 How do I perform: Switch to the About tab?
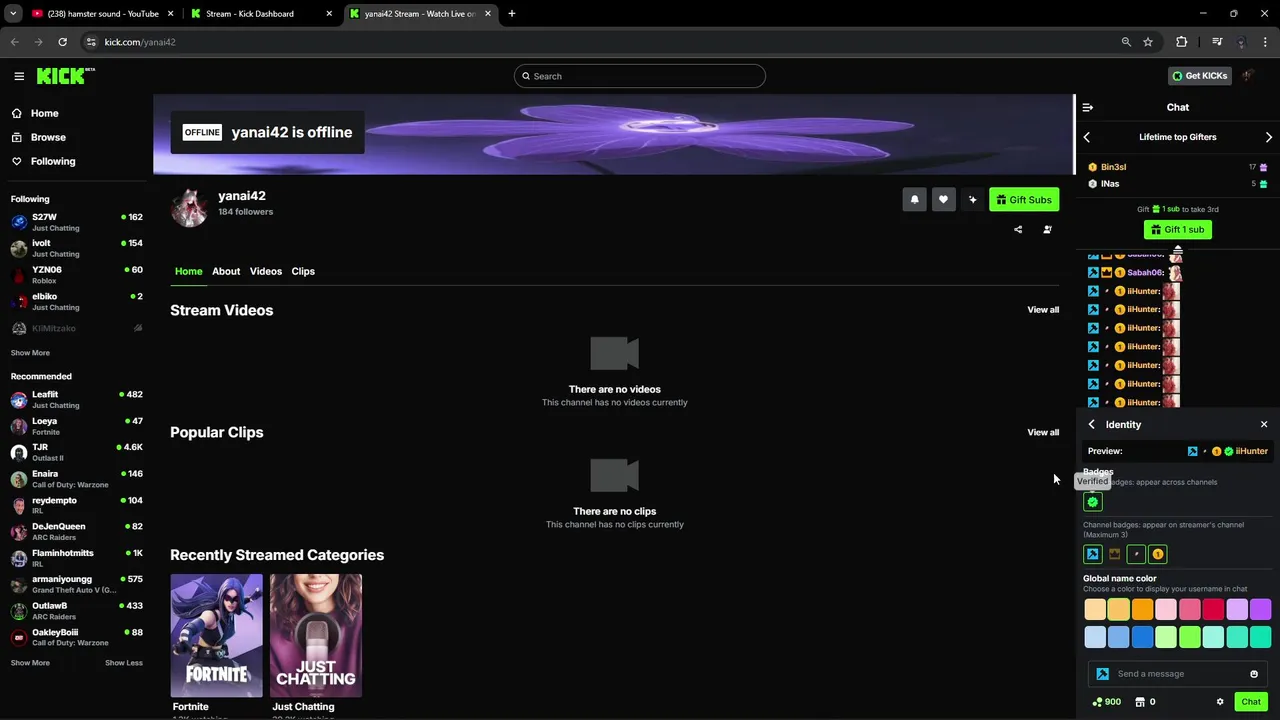coord(226,271)
